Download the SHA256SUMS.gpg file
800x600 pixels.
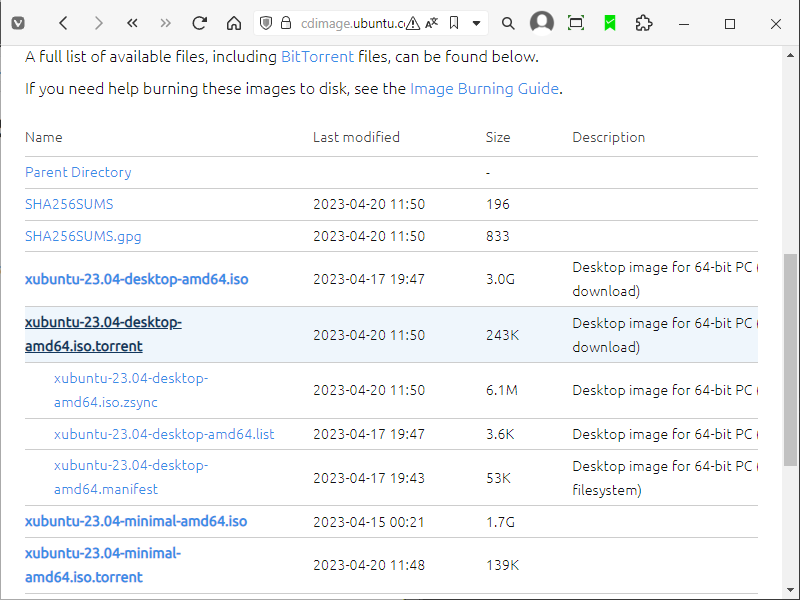tap(83, 236)
